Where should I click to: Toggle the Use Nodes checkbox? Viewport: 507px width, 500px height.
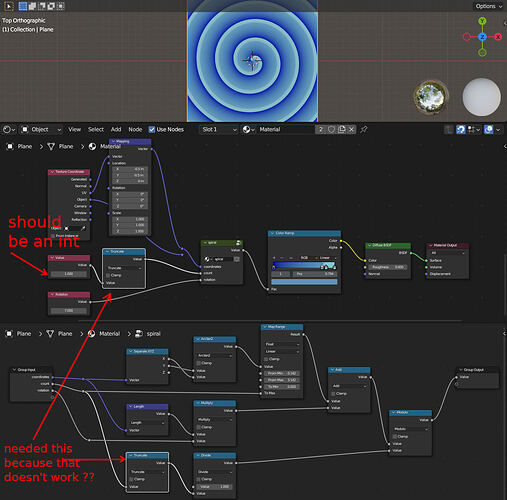[152, 129]
